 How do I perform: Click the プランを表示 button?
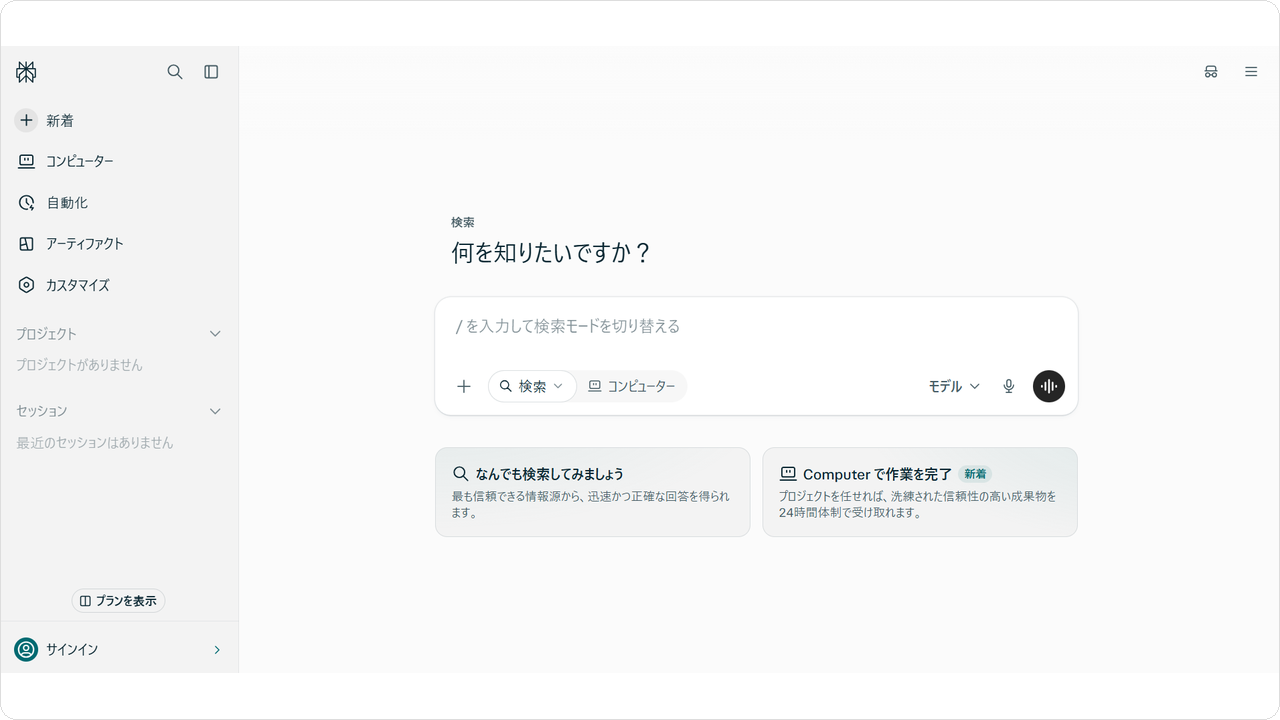click(x=118, y=601)
